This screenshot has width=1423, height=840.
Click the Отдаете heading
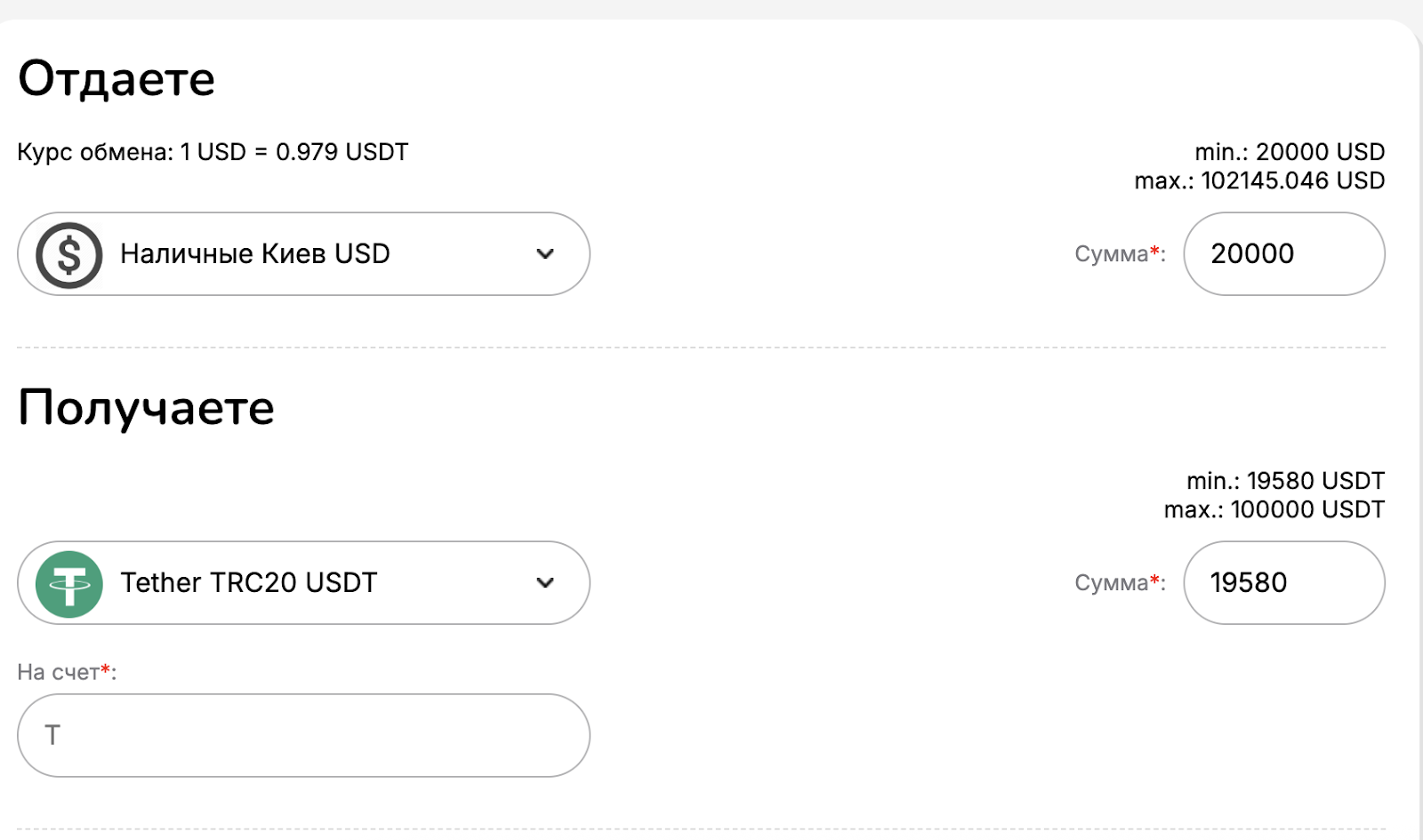(x=117, y=79)
